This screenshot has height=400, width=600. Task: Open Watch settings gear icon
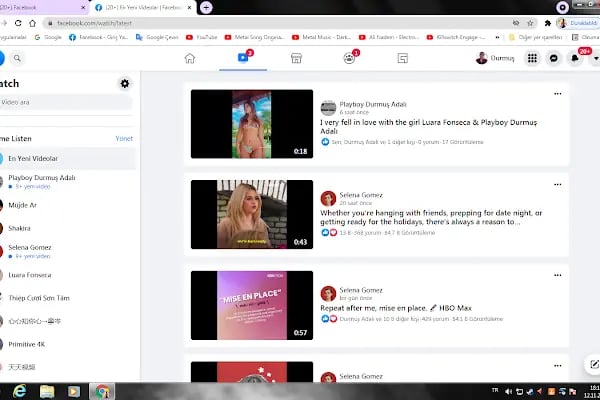coord(125,83)
